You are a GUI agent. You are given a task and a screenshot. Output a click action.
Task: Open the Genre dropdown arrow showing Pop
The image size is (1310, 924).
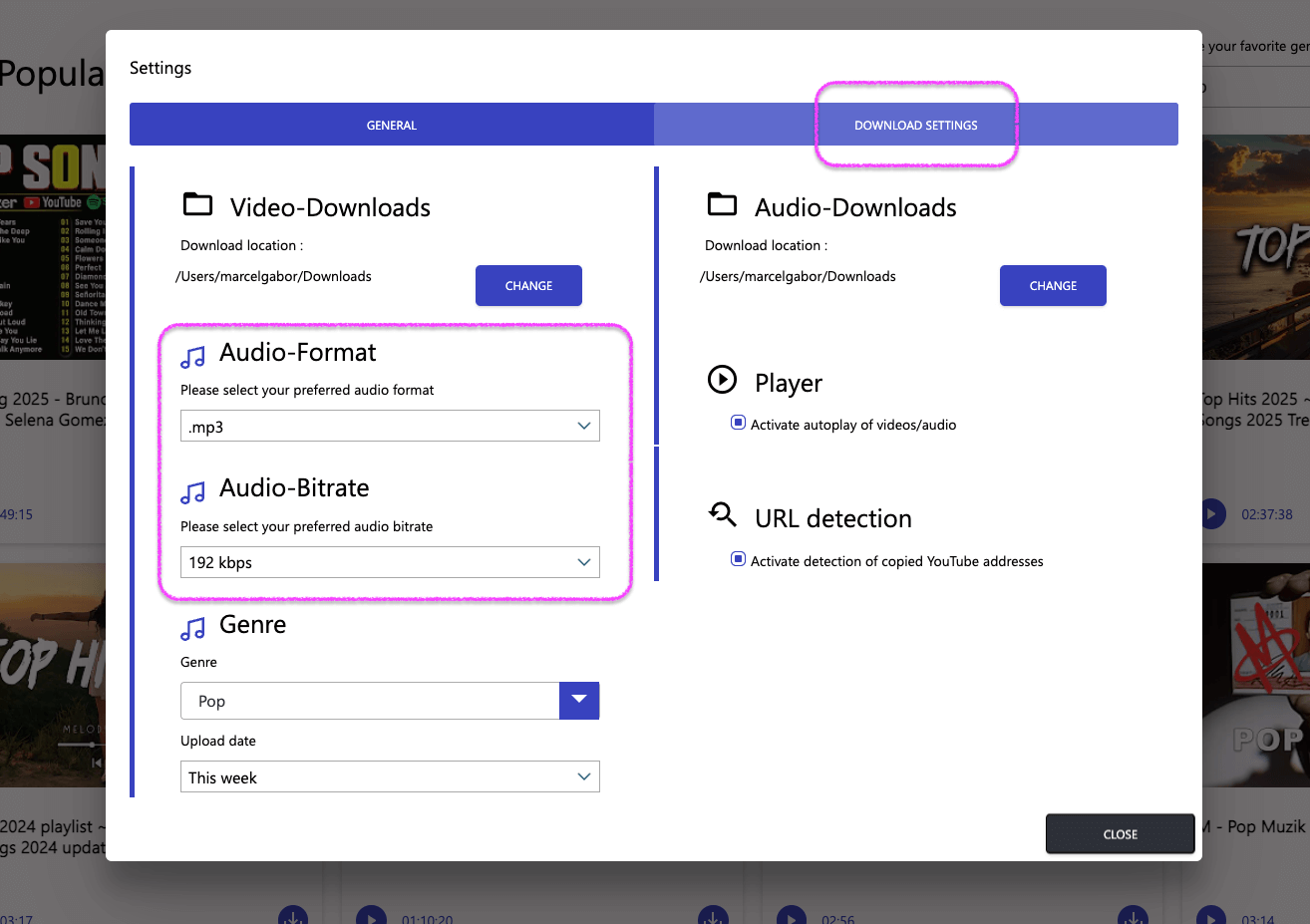coord(579,701)
